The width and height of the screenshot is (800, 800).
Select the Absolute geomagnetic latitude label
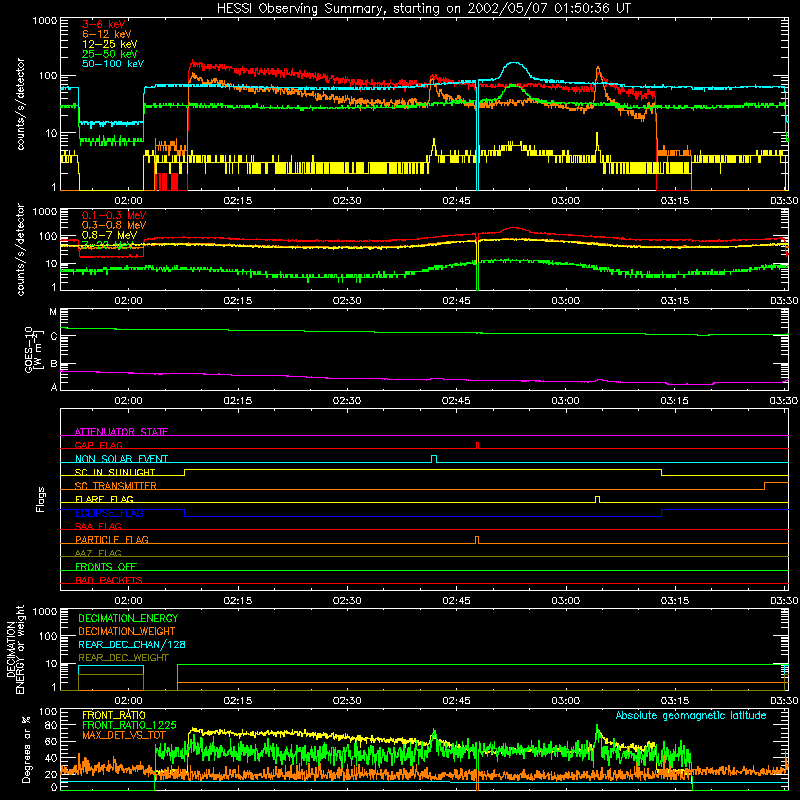691,716
